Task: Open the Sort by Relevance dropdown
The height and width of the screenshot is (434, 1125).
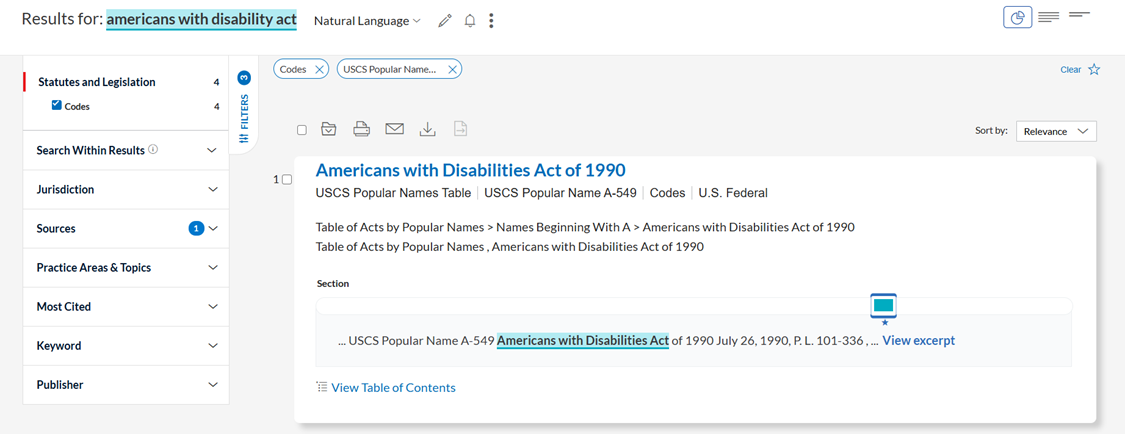Action: coord(1056,131)
